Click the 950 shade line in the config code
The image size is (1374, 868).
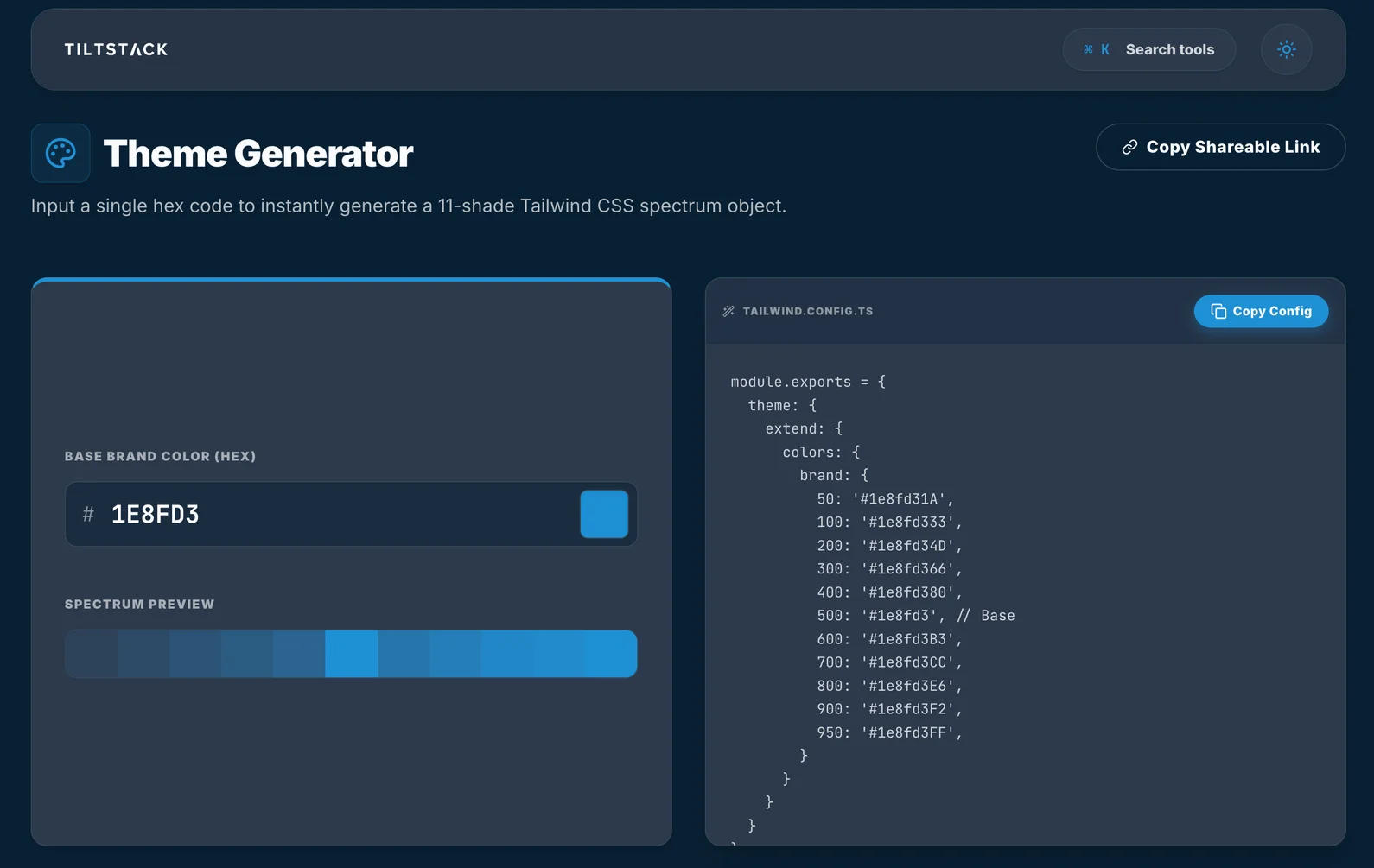point(888,732)
